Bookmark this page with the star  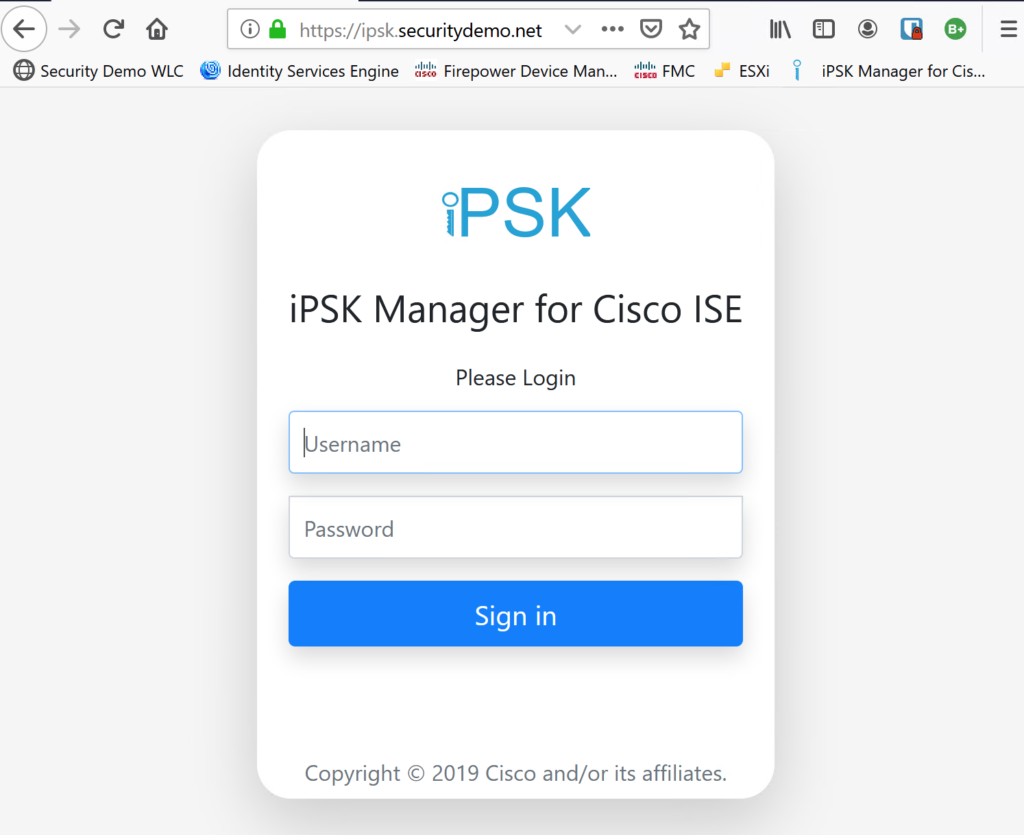point(689,29)
